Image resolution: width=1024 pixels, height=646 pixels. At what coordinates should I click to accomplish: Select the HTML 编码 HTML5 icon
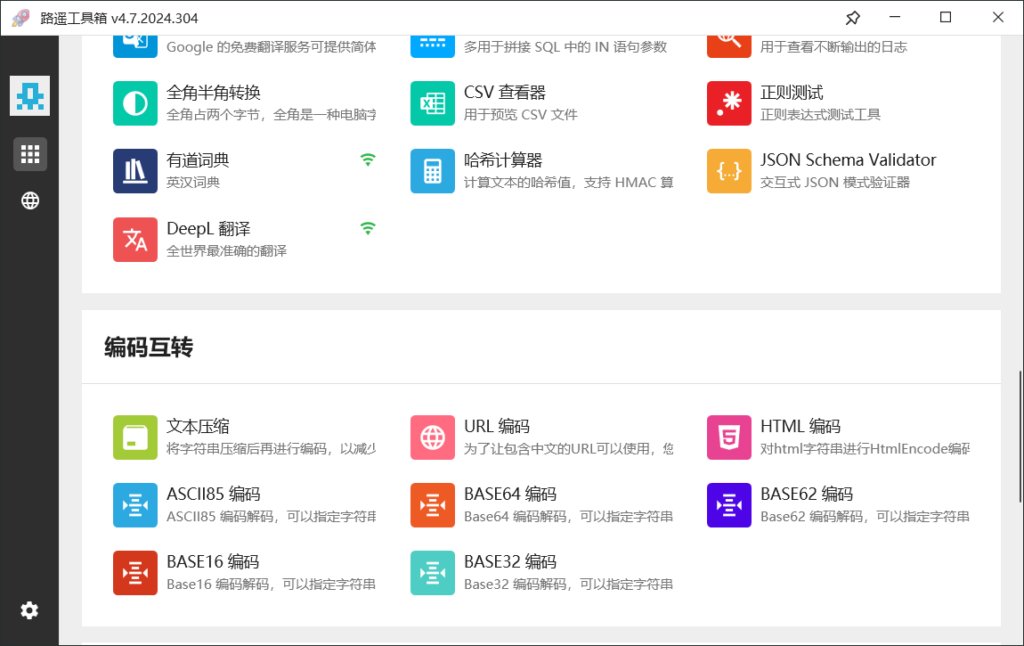[x=729, y=437]
